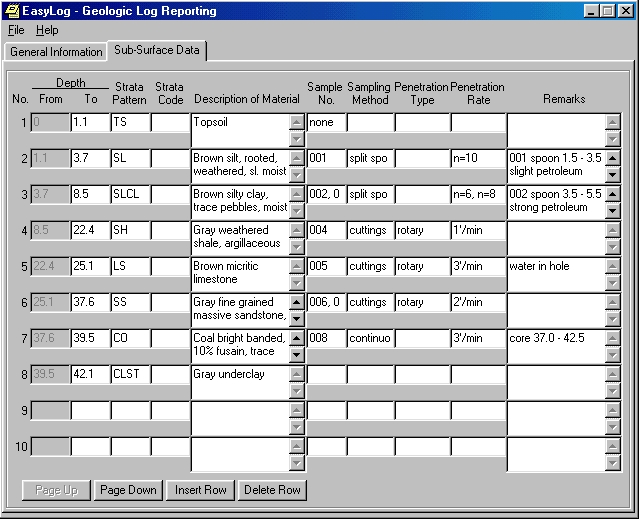This screenshot has width=639, height=519.
Task: Click sample number 005 field
Action: click(x=326, y=266)
